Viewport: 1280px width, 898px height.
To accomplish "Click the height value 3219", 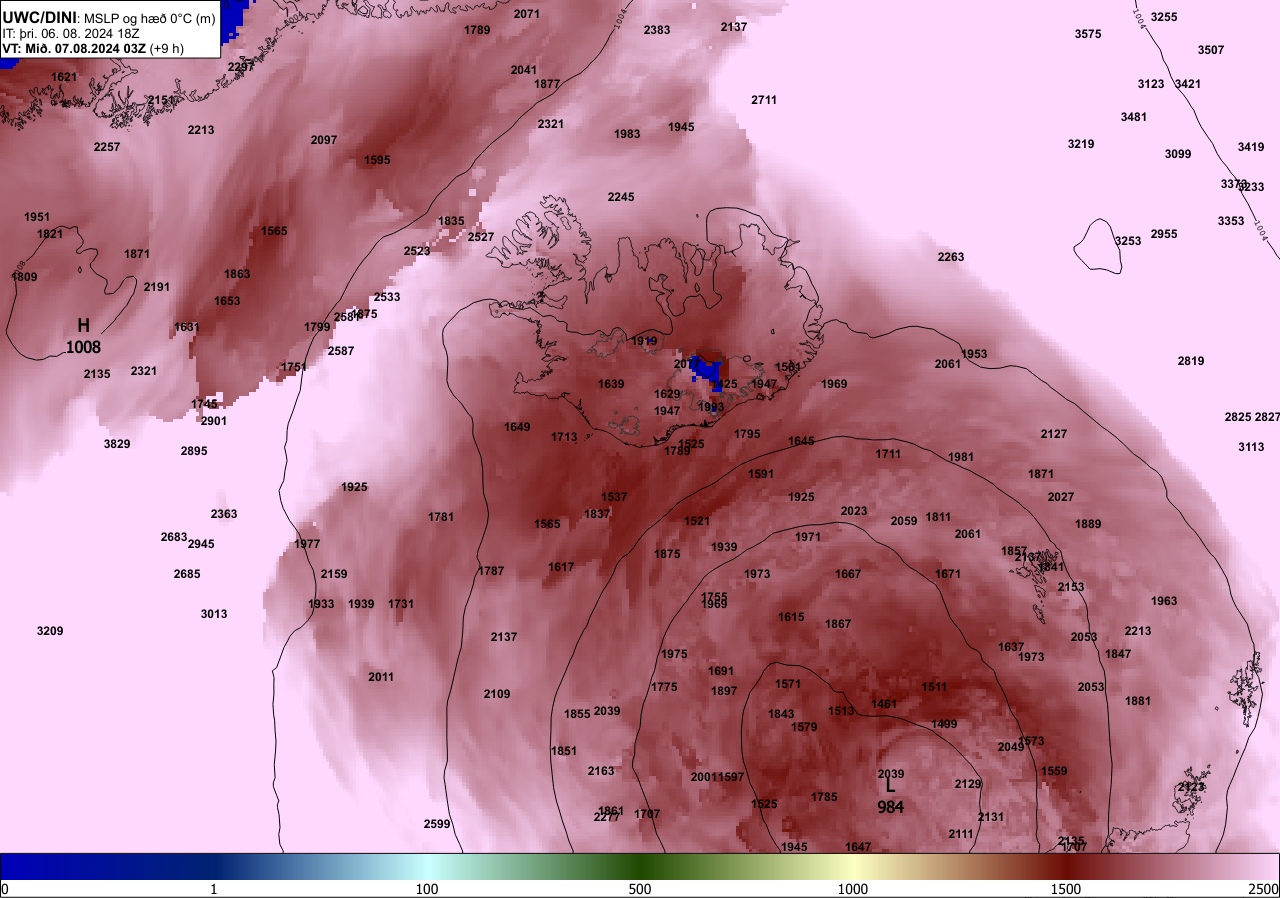I will click(1081, 144).
